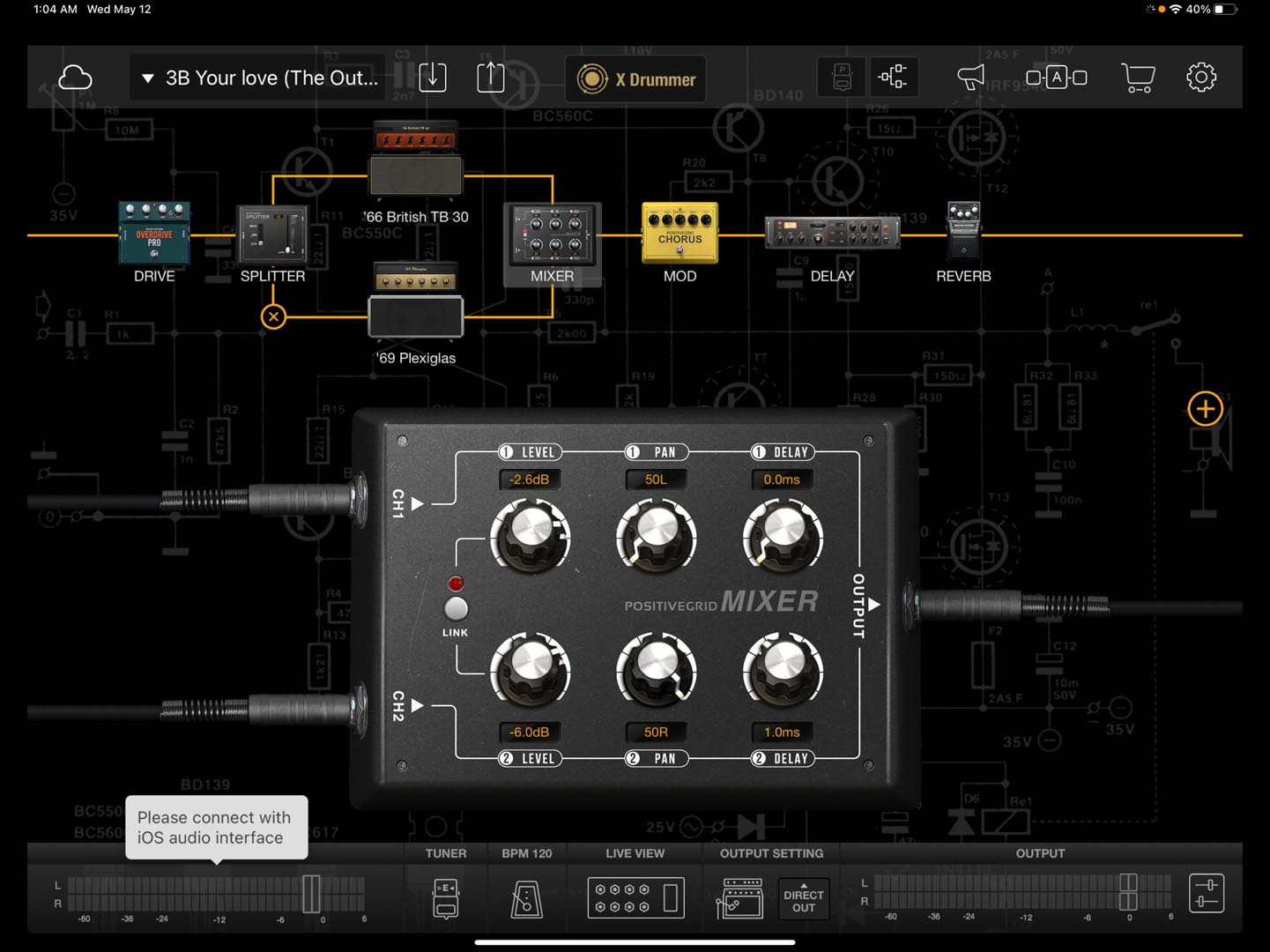The width and height of the screenshot is (1270, 952).
Task: Click channel 1 PAN knob
Action: coord(657,535)
